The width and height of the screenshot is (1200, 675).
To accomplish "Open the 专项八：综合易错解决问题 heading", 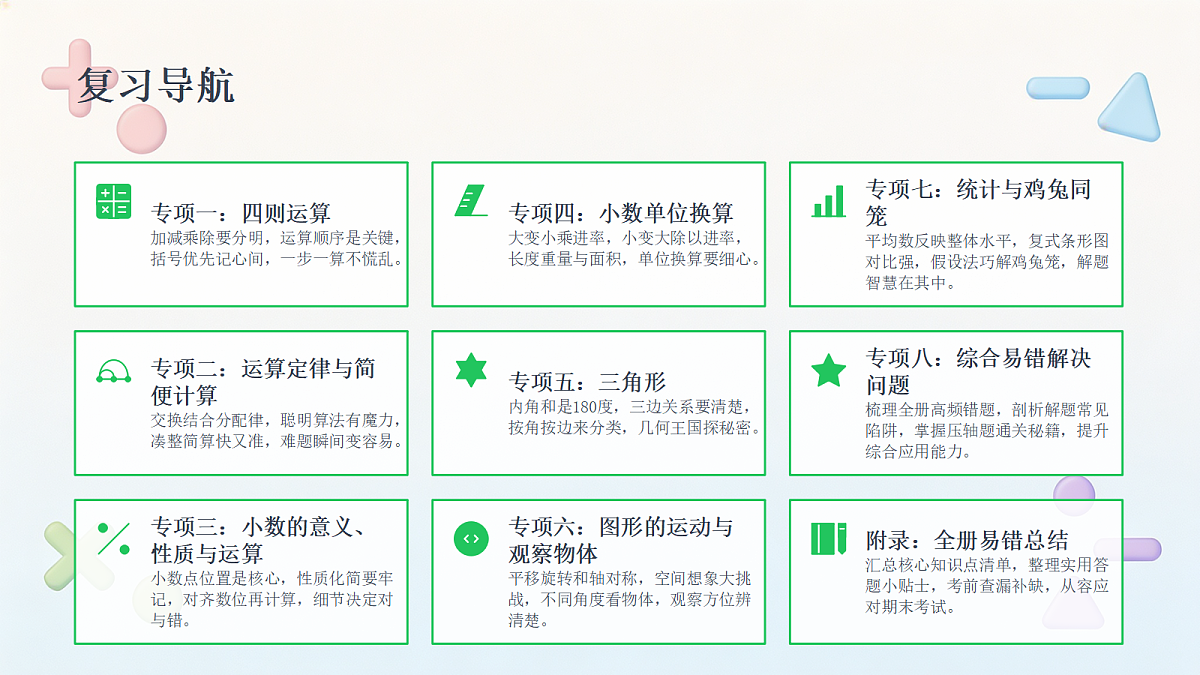I will pos(978,371).
